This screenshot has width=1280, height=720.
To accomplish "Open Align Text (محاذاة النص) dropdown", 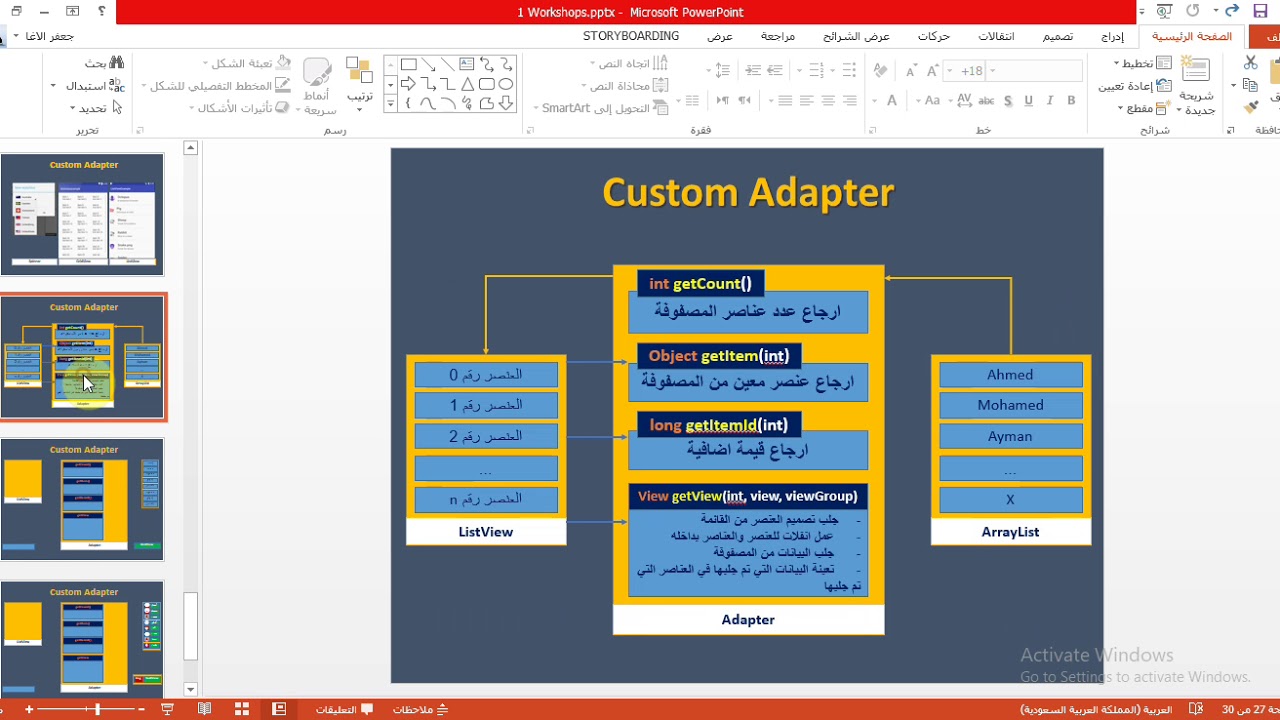I will tap(625, 85).
